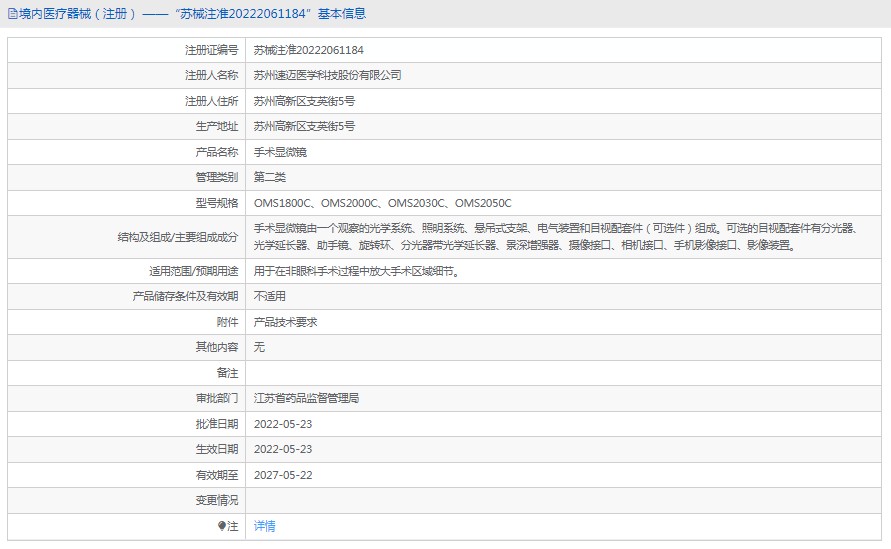Click 不适用 in the storage conditions row
891x549 pixels.
[270, 296]
